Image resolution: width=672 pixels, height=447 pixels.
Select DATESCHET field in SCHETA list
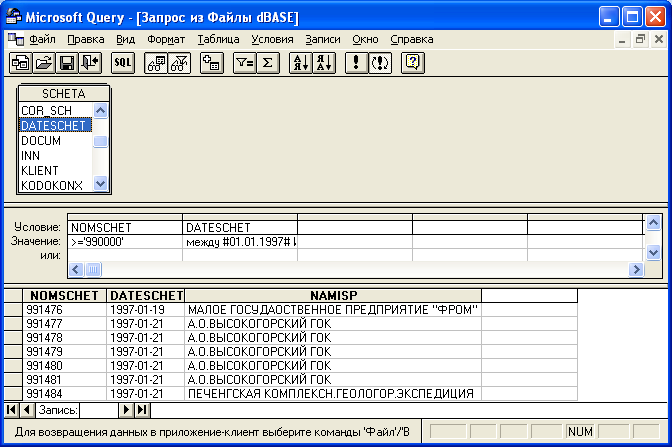point(56,125)
